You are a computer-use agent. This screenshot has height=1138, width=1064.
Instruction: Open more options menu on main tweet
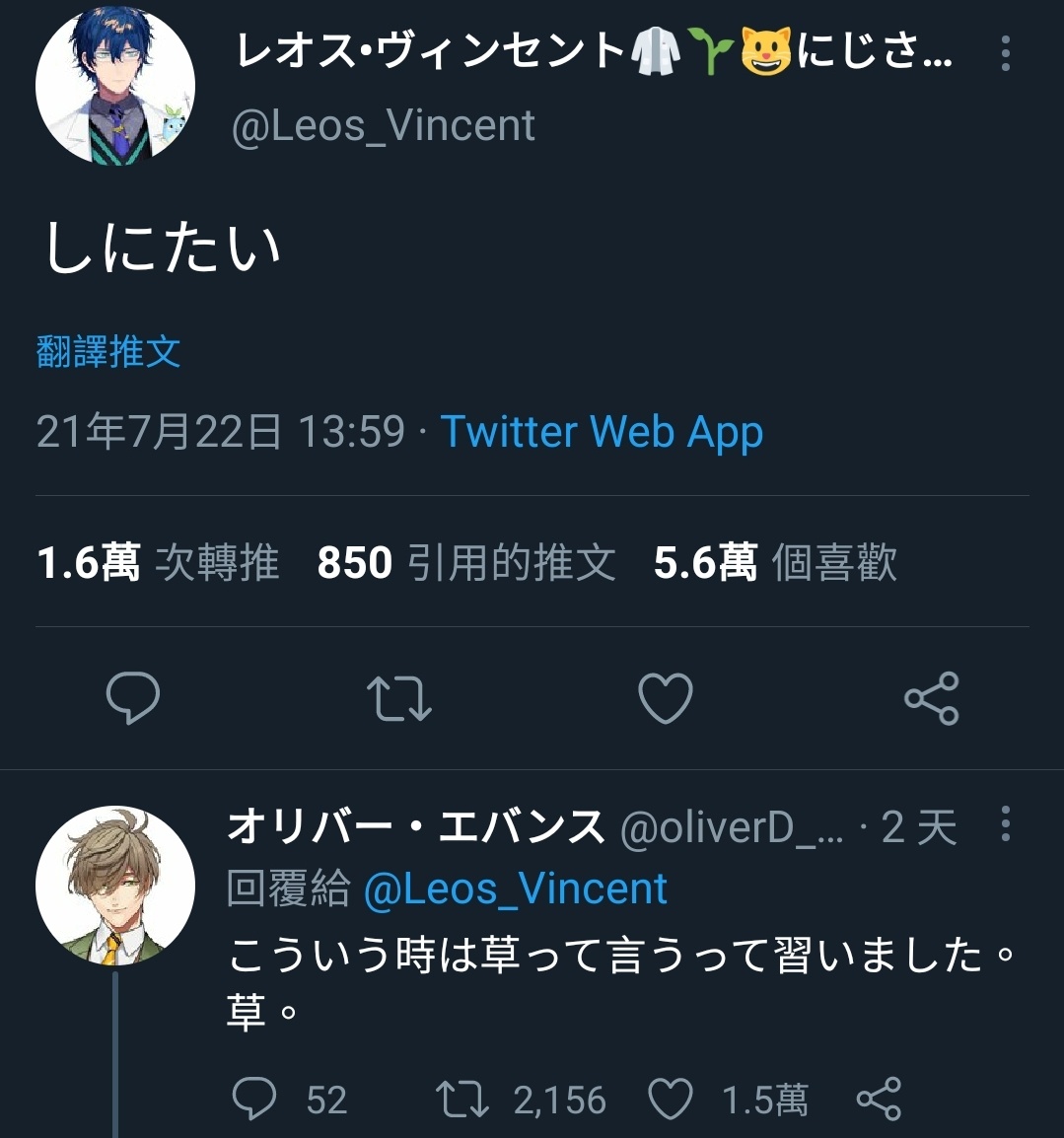(x=1005, y=53)
